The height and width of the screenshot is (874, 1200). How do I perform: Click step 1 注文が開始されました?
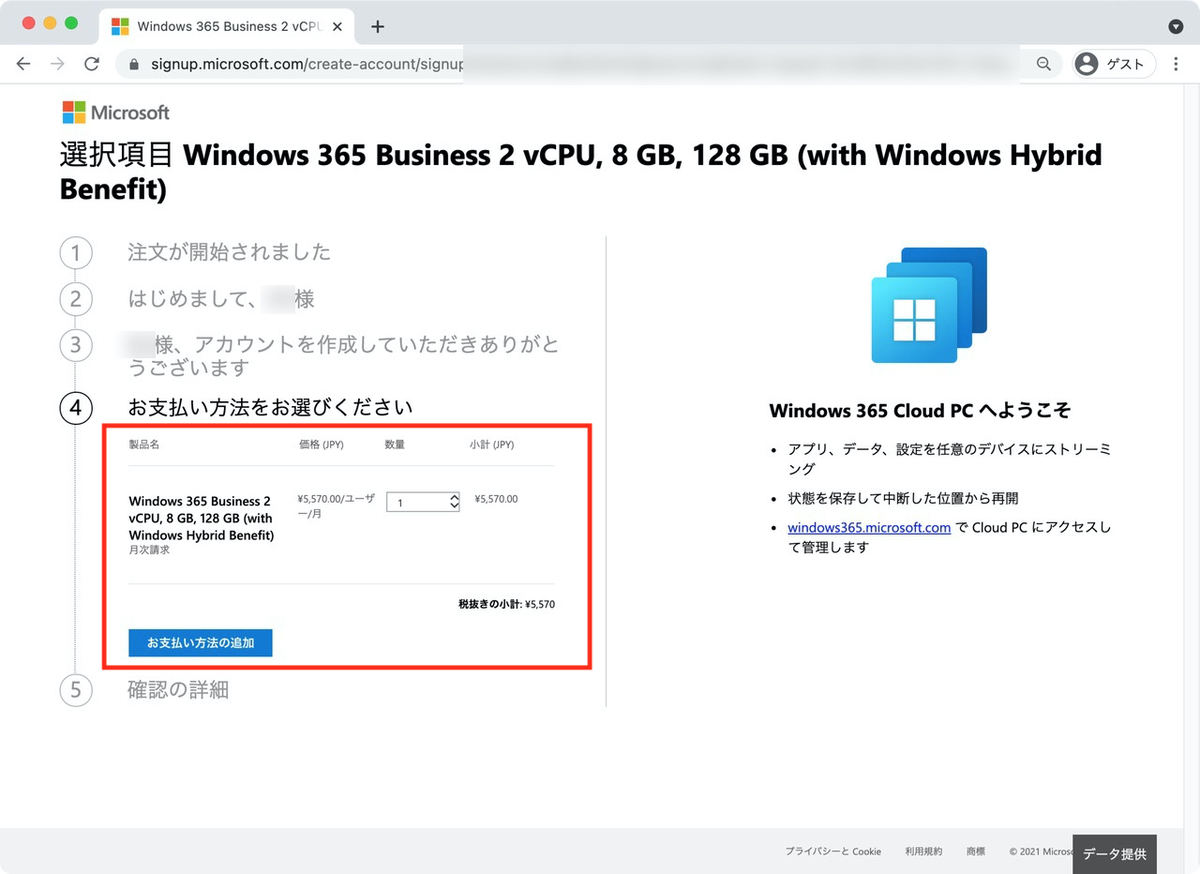[229, 252]
